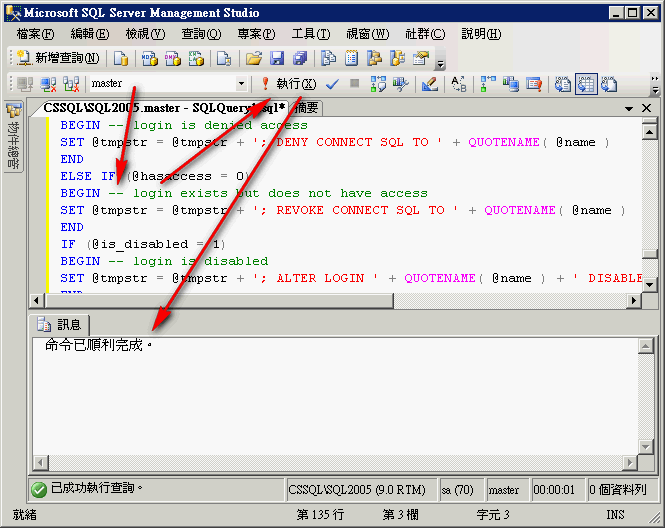Click editor vertical scrollbar up arrow

650,132
